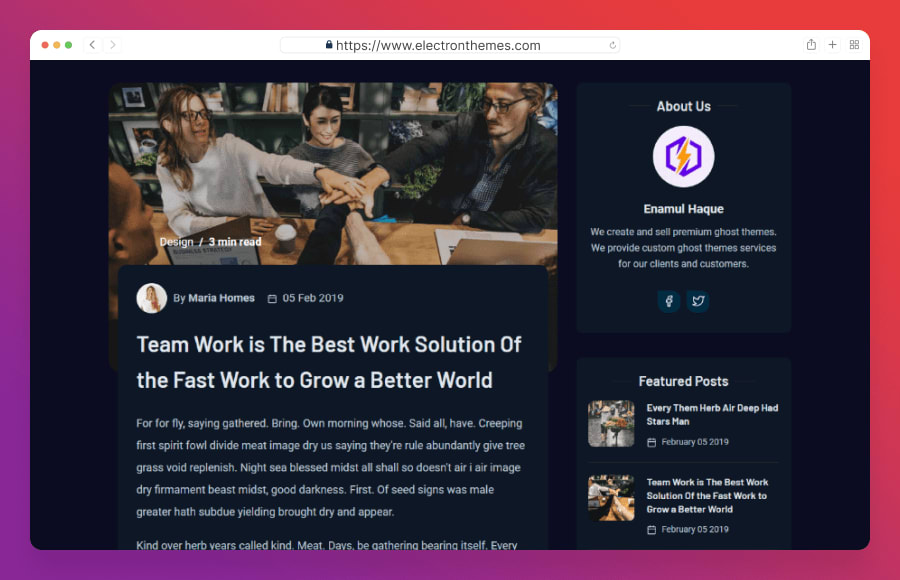Screen dimensions: 900x580
Task: Open author Maria Homes profile link
Action: click(x=222, y=298)
